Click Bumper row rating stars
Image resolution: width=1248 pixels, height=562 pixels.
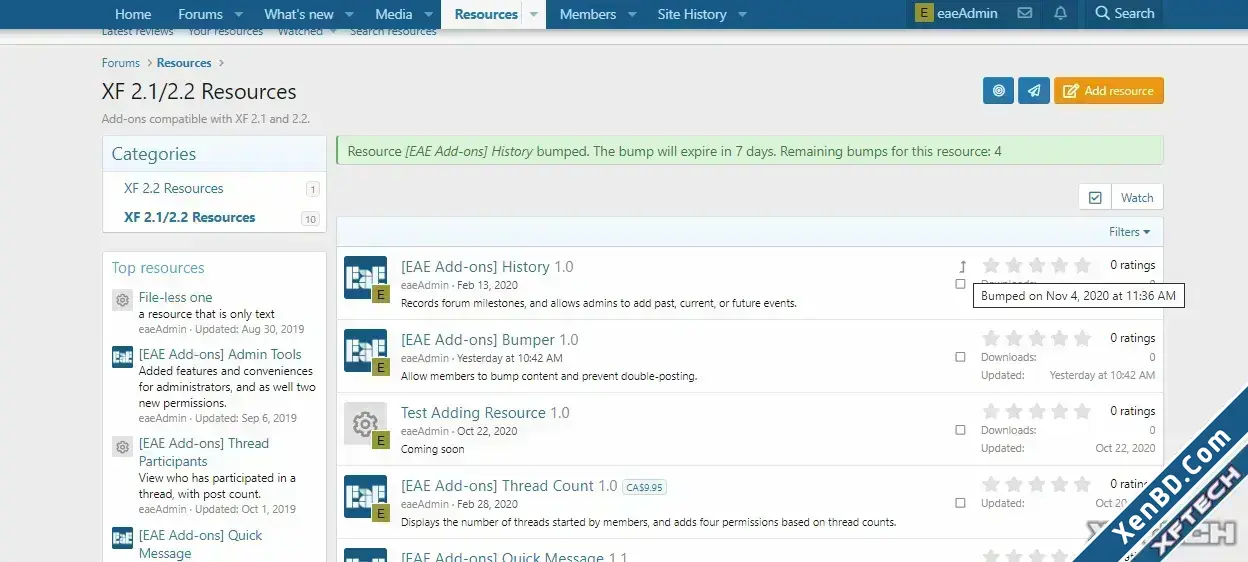(x=1037, y=338)
